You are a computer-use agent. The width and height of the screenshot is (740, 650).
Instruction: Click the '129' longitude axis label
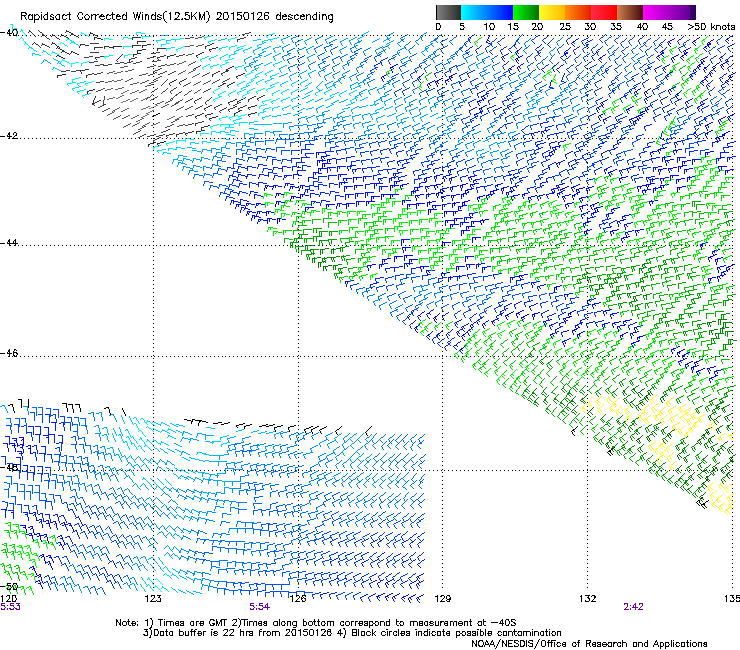click(x=442, y=599)
